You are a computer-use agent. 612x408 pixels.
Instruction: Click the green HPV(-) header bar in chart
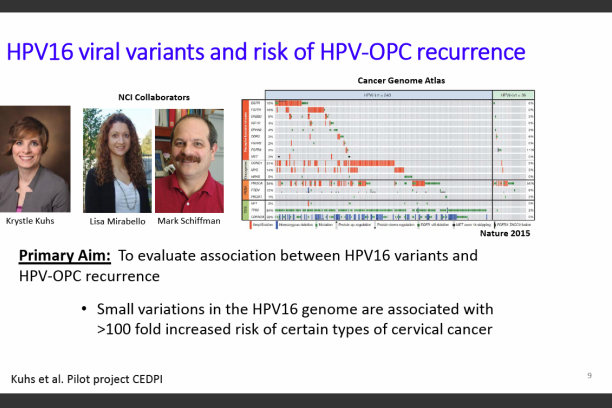[x=510, y=94]
